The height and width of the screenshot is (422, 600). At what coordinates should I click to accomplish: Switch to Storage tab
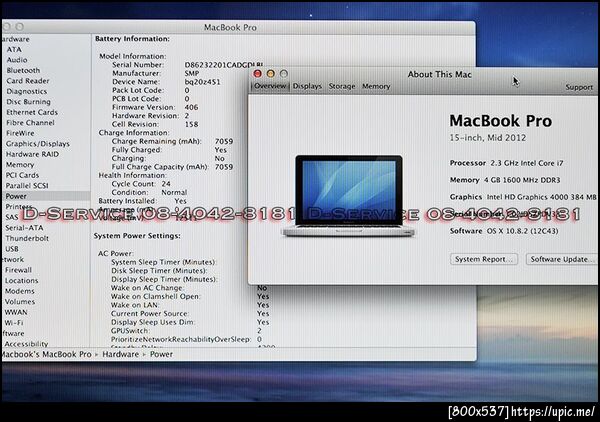(342, 86)
